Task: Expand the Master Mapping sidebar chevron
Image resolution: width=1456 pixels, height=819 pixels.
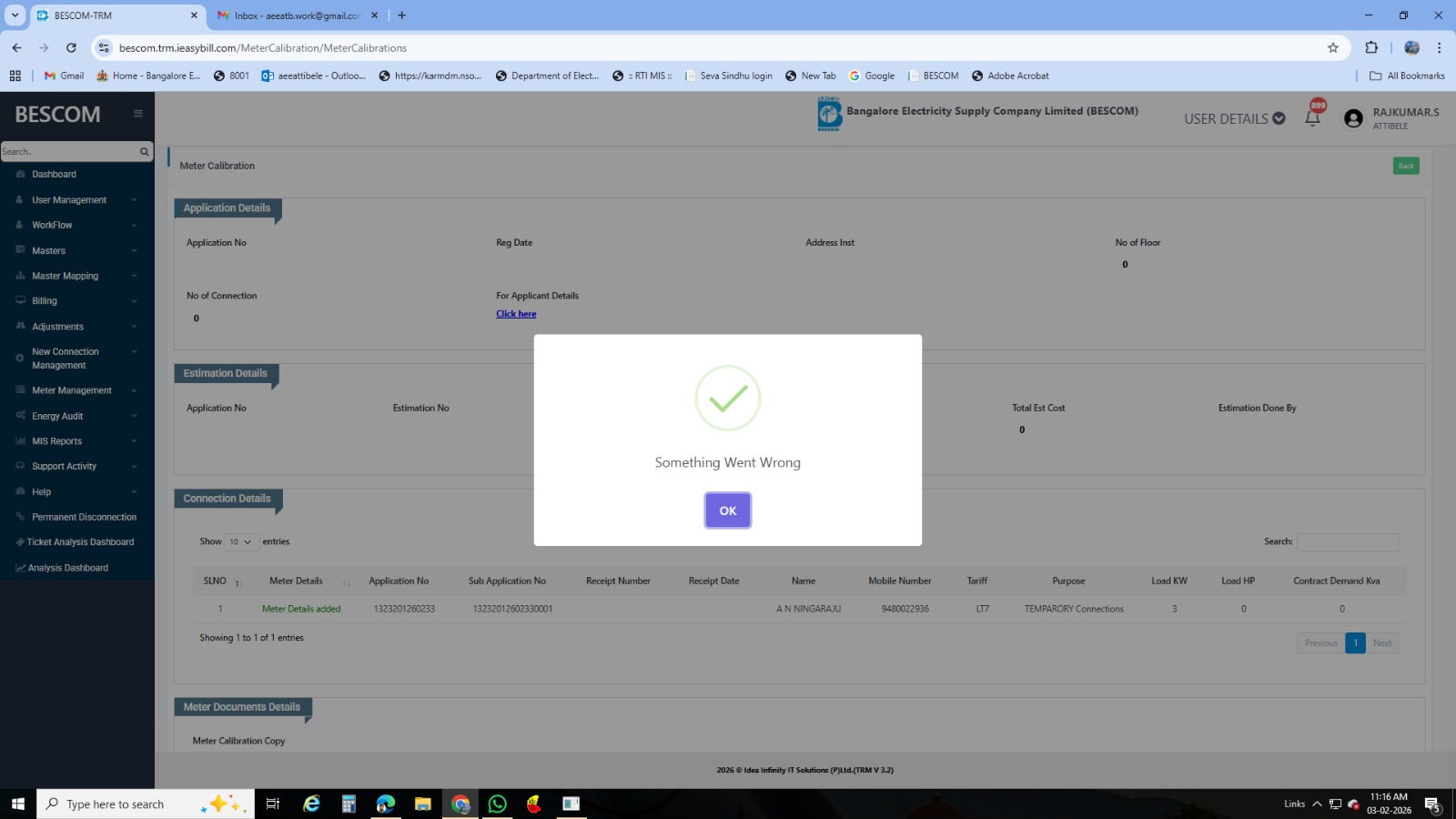Action: pyautogui.click(x=134, y=276)
